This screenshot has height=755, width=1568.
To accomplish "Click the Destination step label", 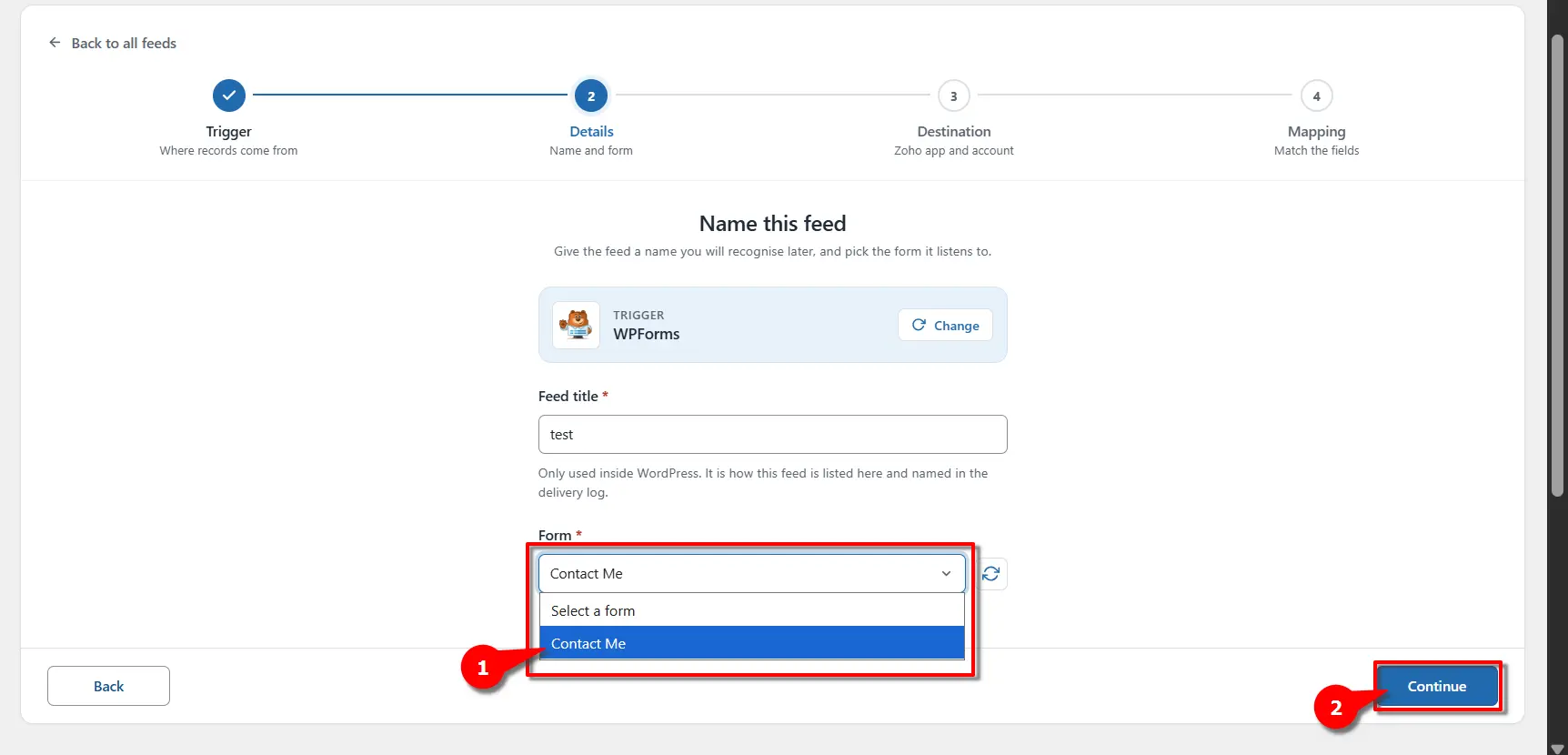I will [x=954, y=131].
